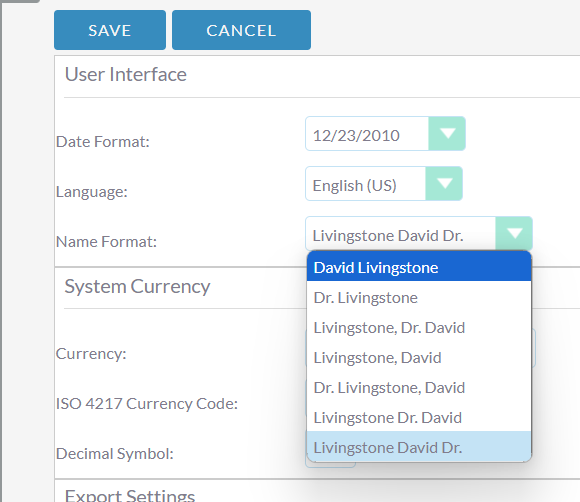
Task: Collapse the Name Format dropdown arrow
Action: (x=514, y=233)
